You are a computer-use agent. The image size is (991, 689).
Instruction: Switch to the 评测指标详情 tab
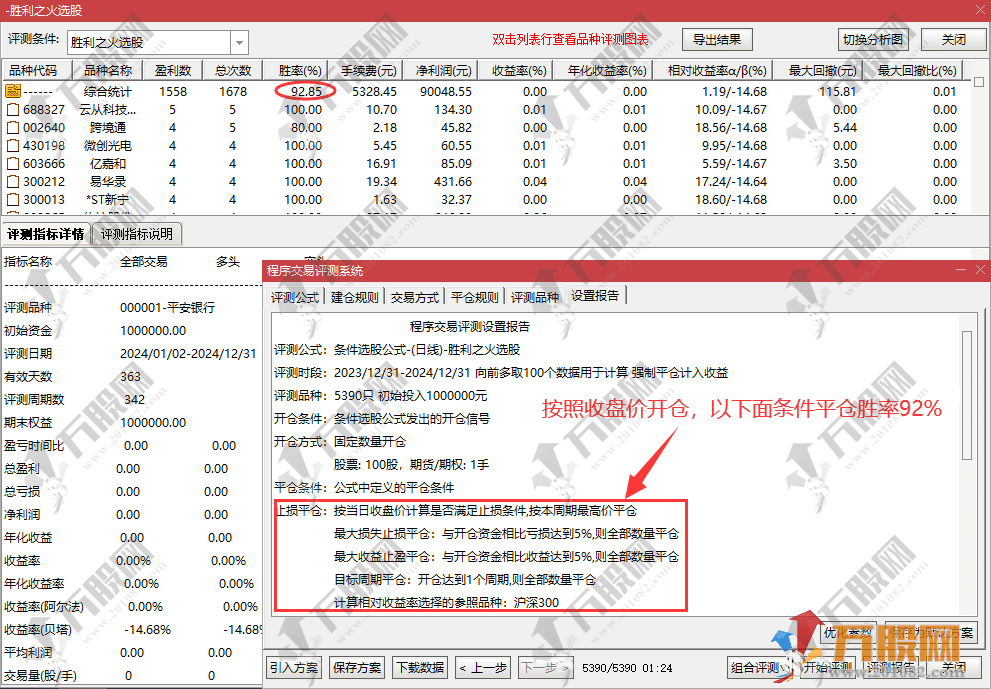46,235
